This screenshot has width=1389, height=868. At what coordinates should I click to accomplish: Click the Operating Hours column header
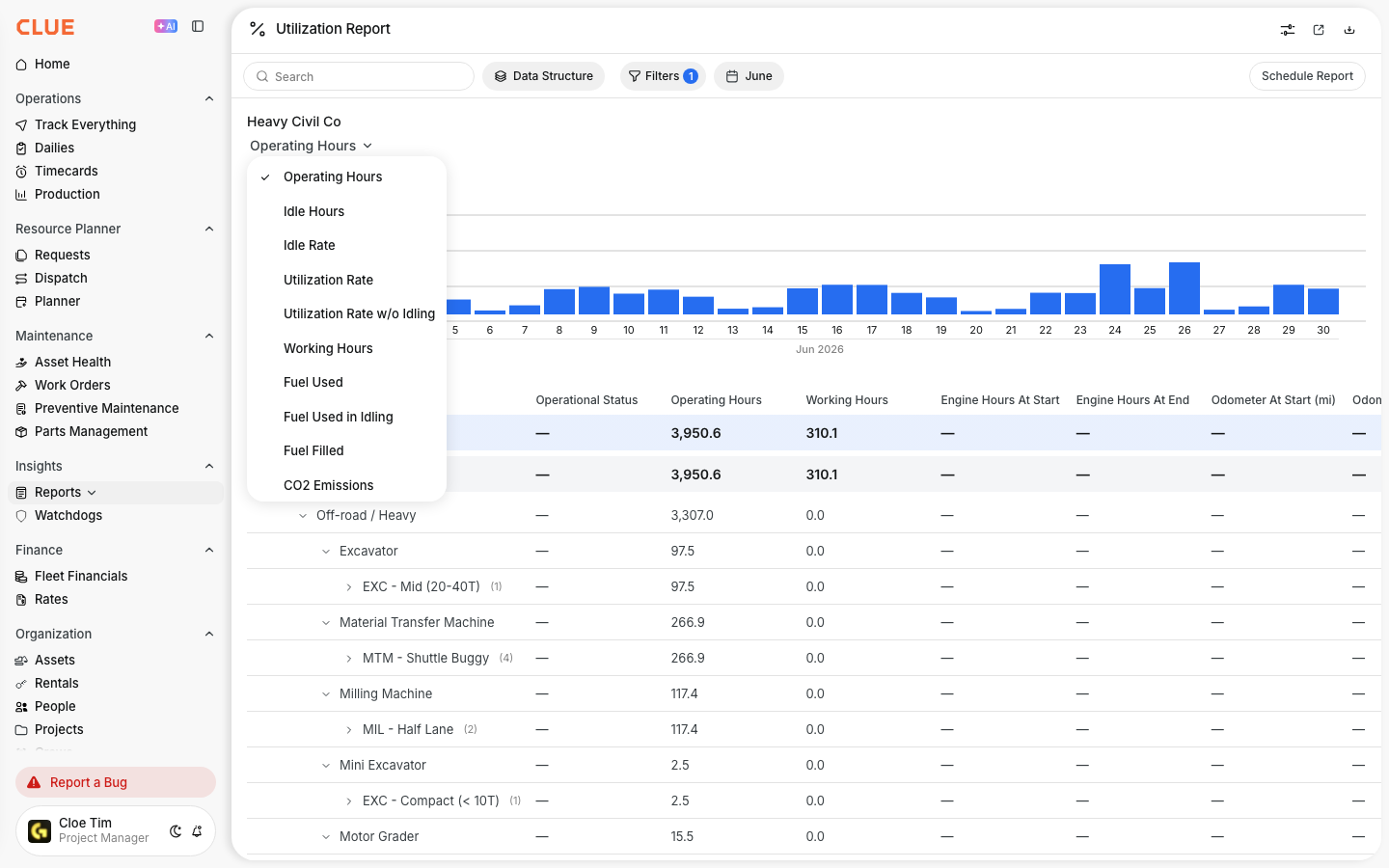[x=716, y=400]
